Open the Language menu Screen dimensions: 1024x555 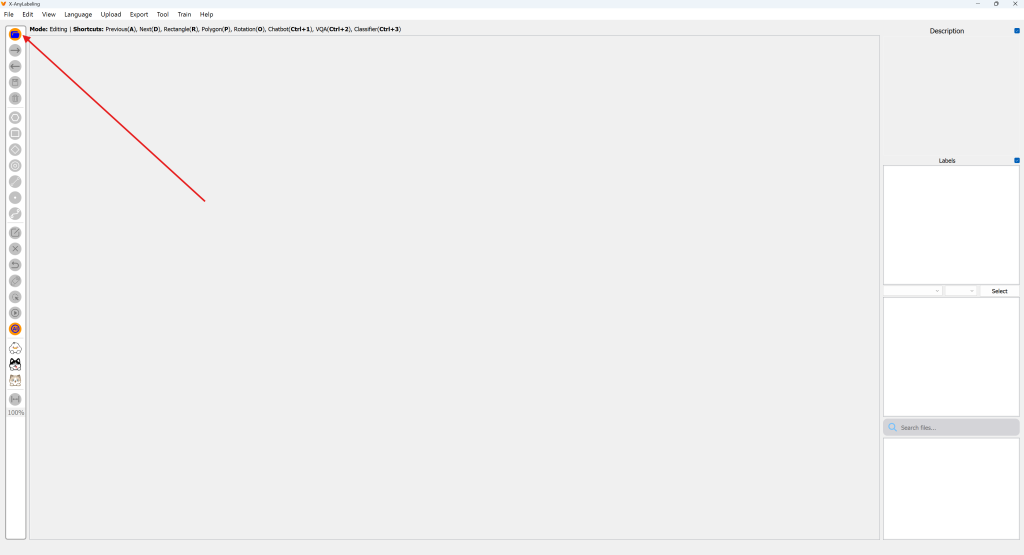pyautogui.click(x=78, y=15)
